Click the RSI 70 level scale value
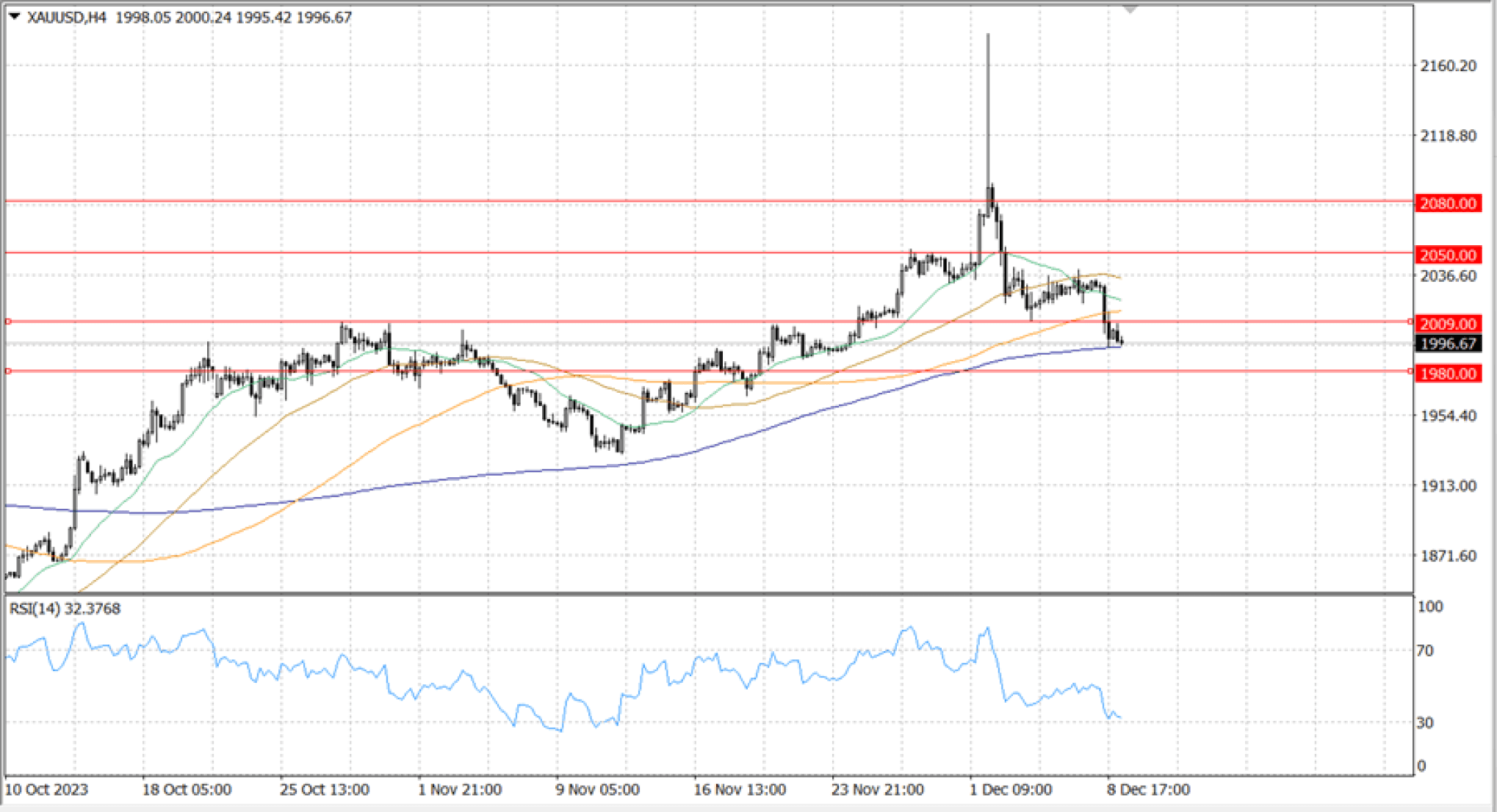 pyautogui.click(x=1425, y=650)
